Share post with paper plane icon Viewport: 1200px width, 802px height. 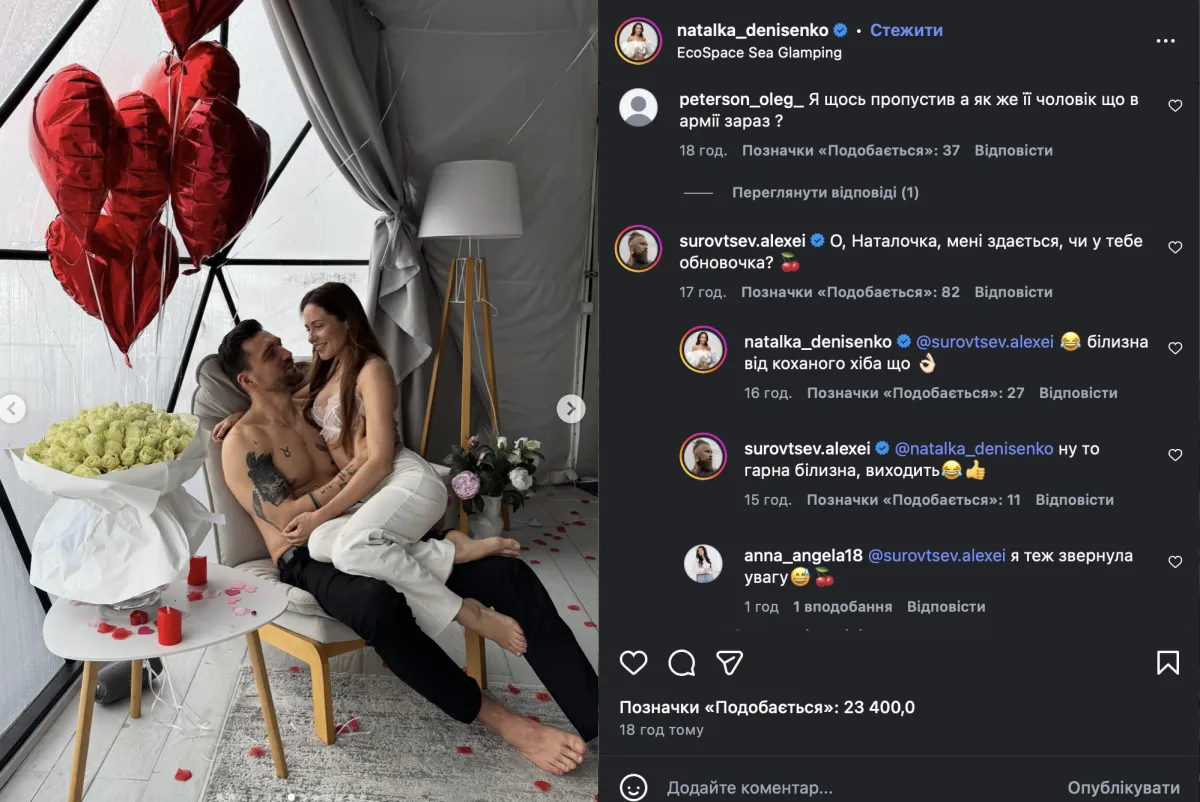point(730,662)
